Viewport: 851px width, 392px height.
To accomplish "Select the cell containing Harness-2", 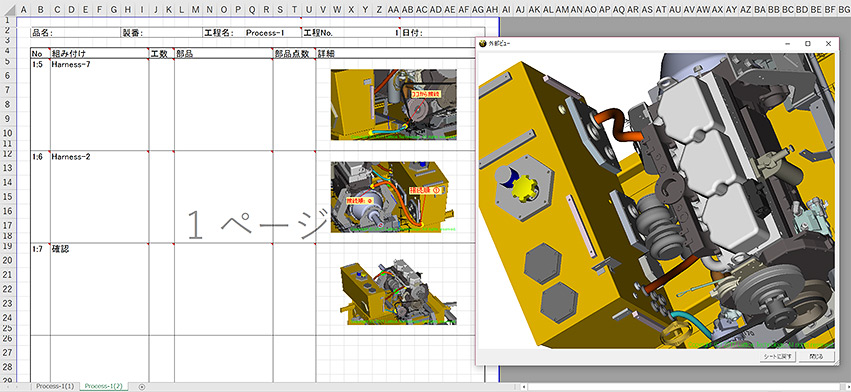I will (99, 197).
